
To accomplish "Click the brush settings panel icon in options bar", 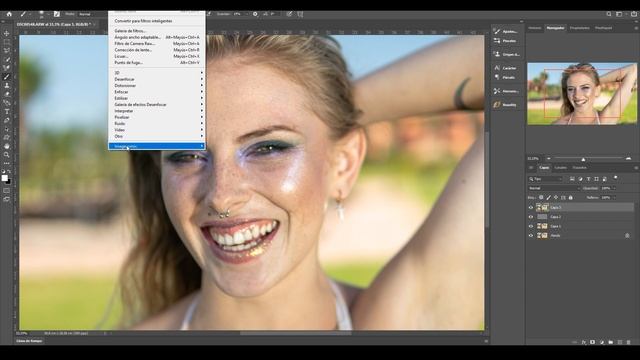I will 57,14.
